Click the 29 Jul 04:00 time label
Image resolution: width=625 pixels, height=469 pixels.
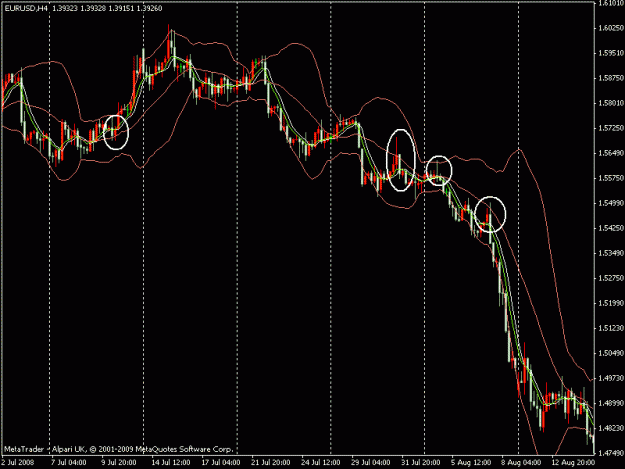371,463
